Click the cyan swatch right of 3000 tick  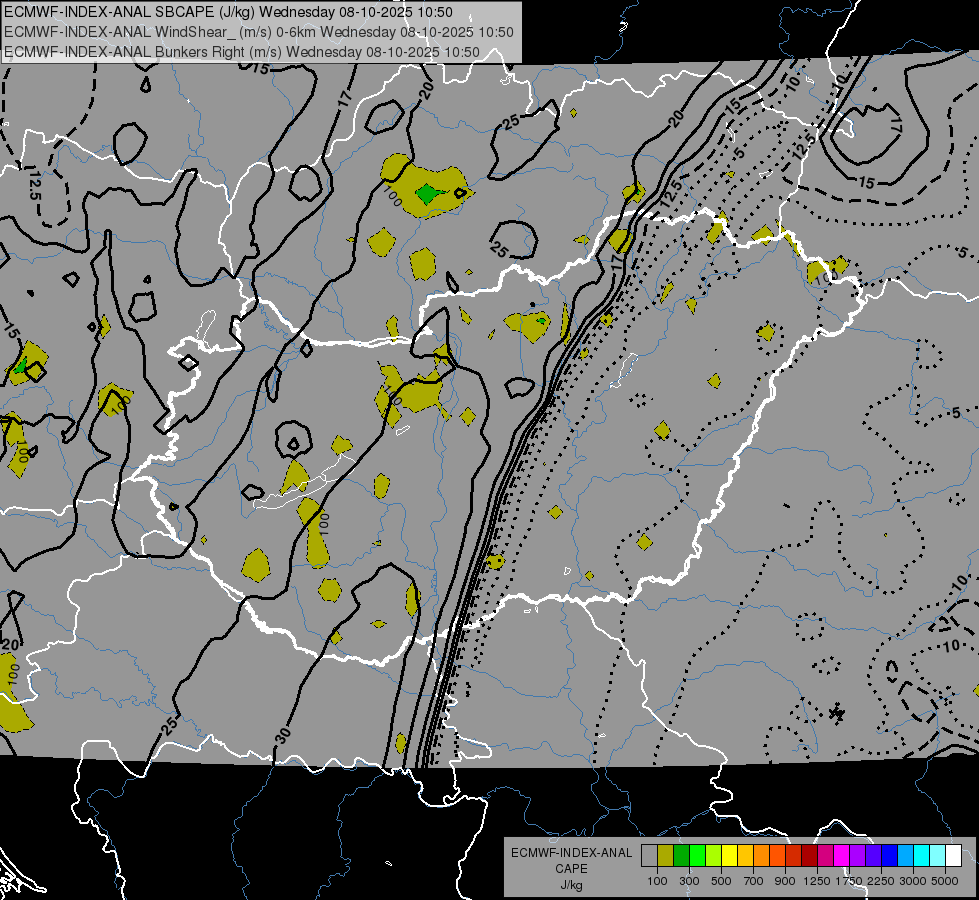pos(922,855)
